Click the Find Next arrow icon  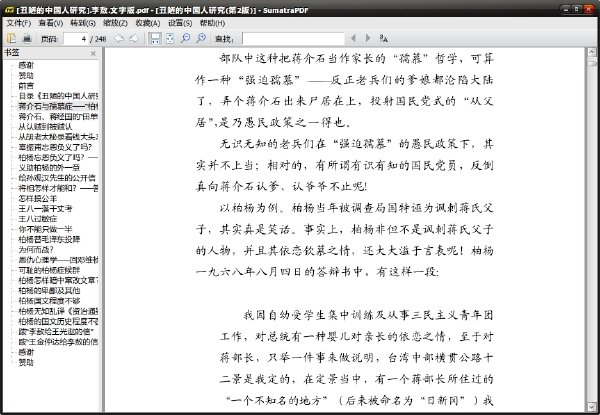point(368,38)
